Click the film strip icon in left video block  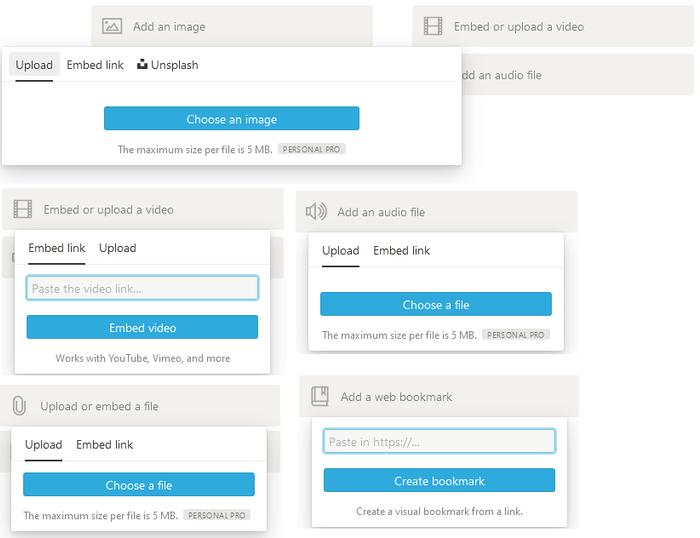pos(22,209)
